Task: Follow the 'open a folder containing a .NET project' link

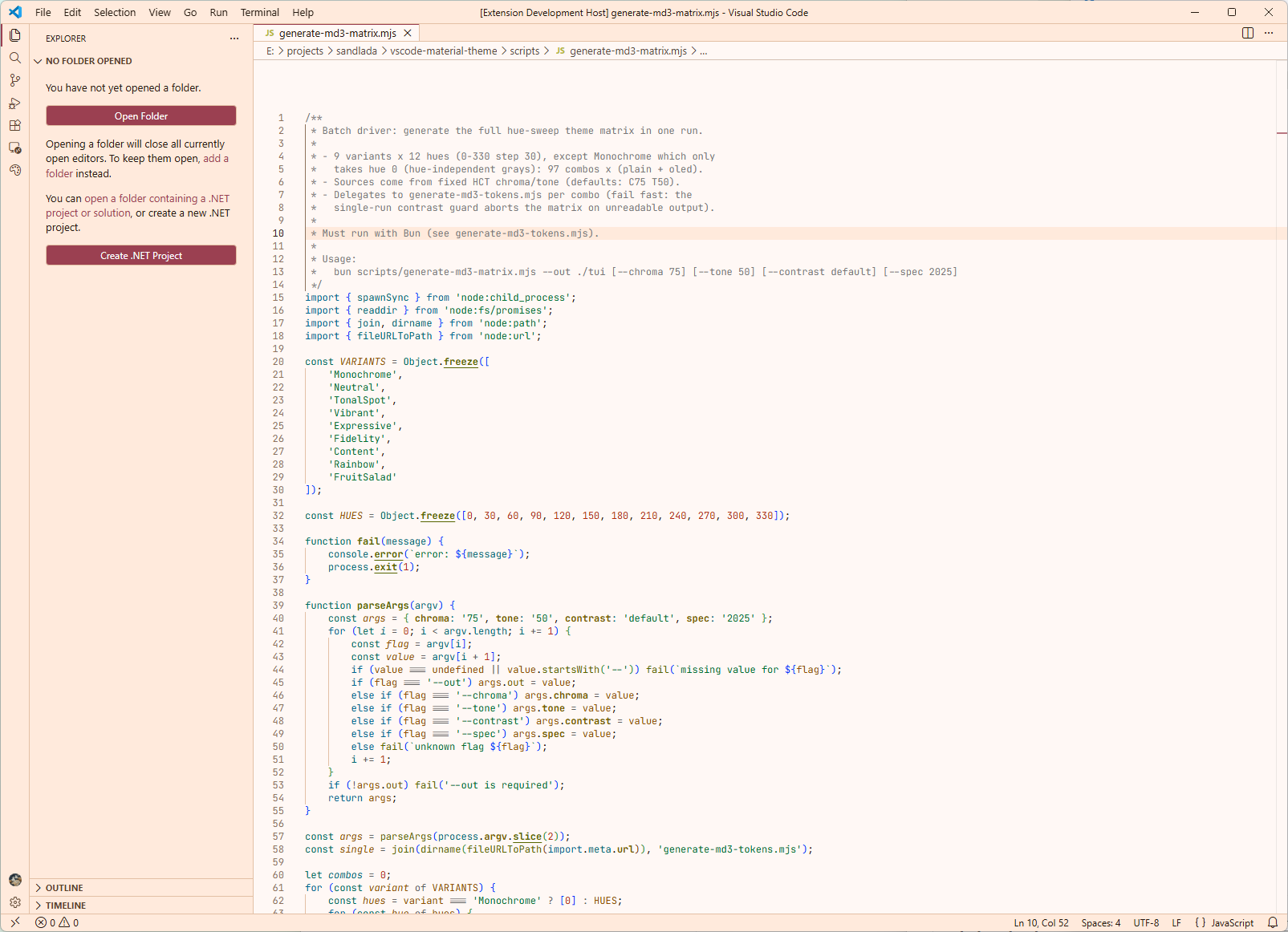Action: tap(137, 205)
